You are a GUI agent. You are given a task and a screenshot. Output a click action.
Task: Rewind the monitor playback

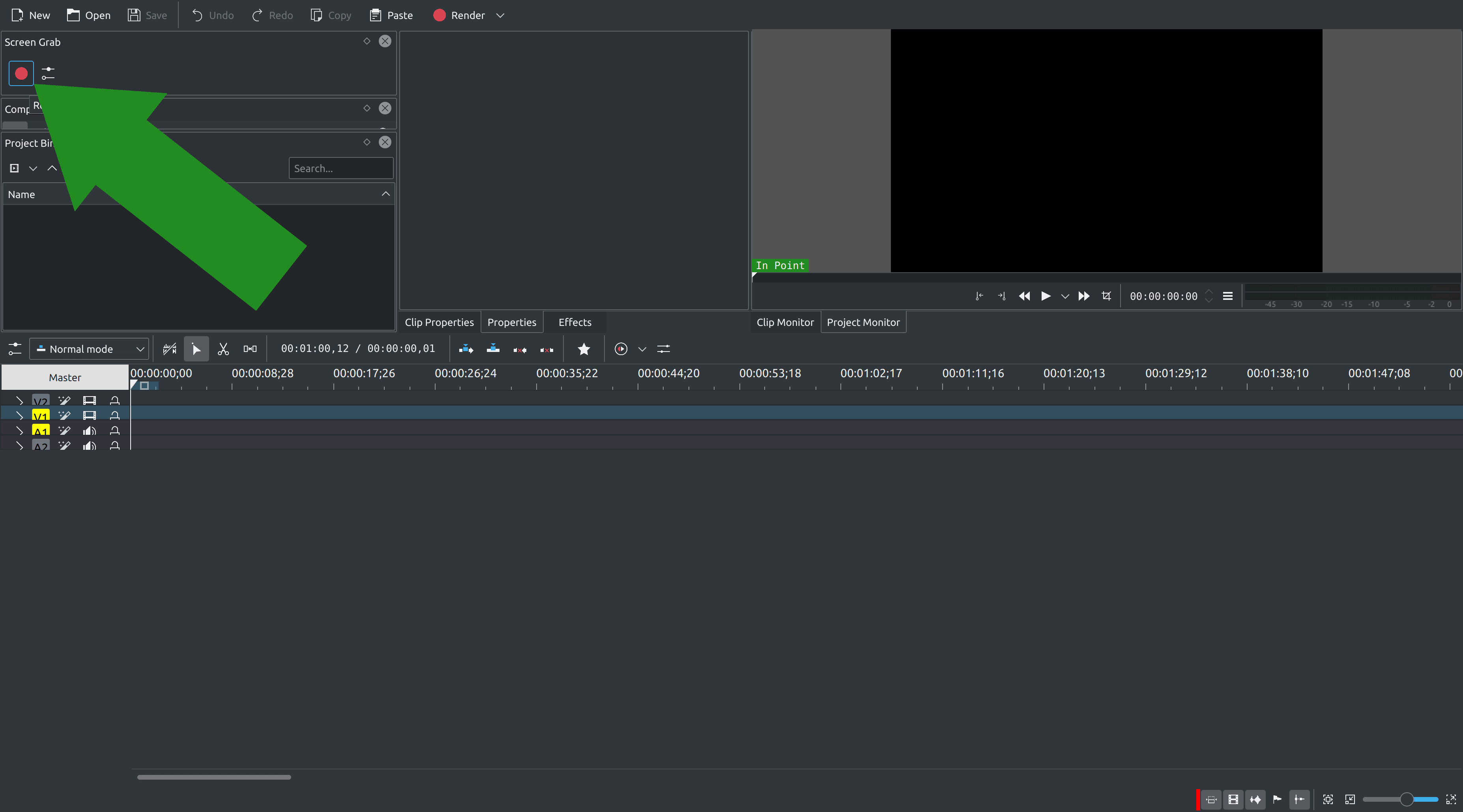click(x=1024, y=296)
